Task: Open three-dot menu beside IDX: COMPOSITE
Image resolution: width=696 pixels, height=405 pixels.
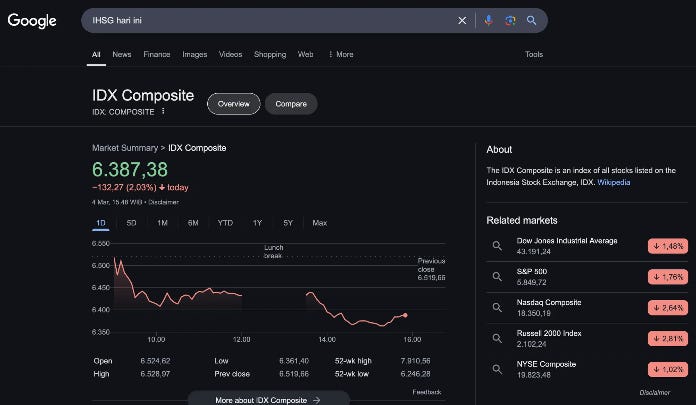Action: tap(163, 111)
